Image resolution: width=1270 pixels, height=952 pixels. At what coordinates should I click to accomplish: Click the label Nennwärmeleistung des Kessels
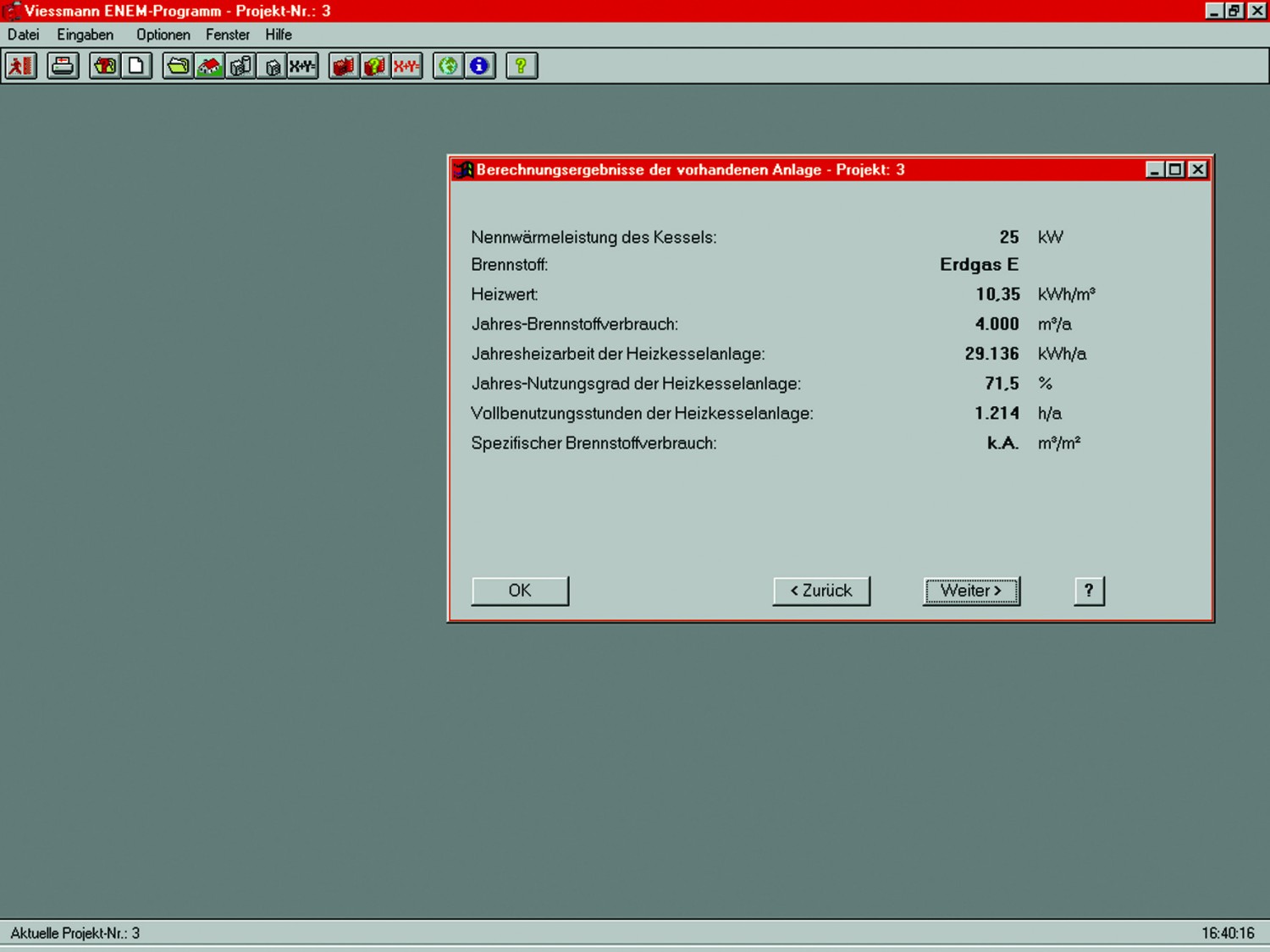(594, 237)
